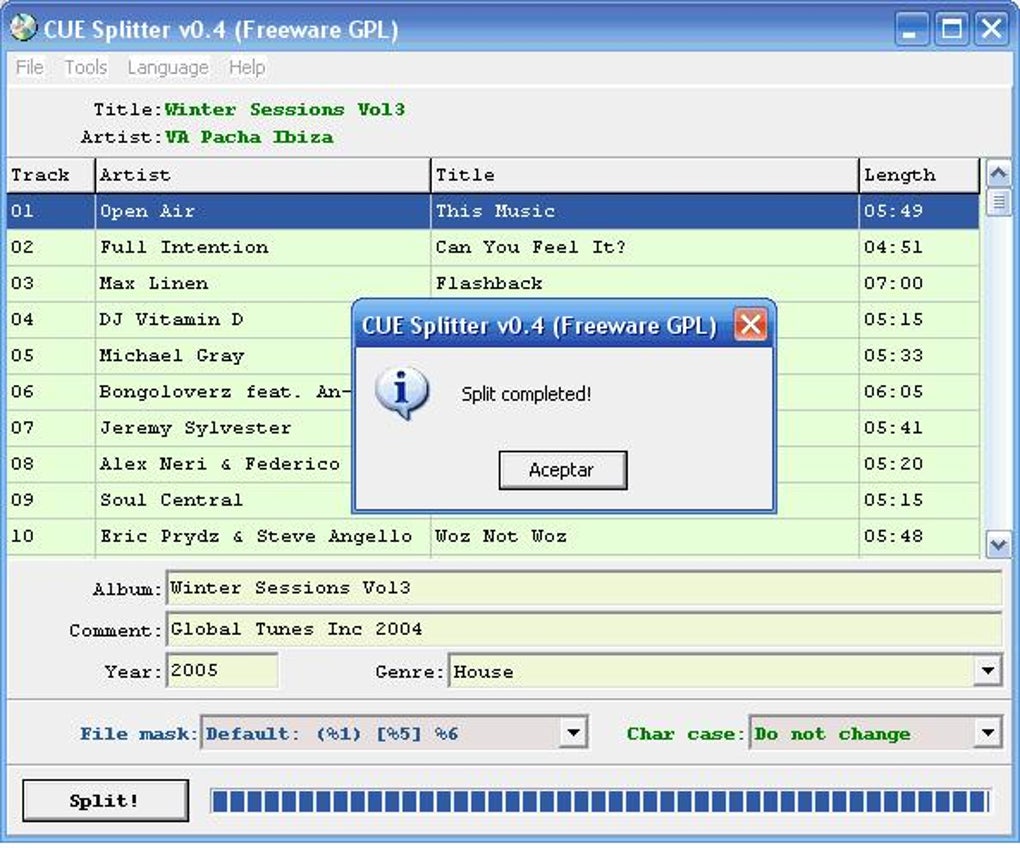Image resolution: width=1020 pixels, height=848 pixels.
Task: Click the 06:05 length cell
Action: click(x=919, y=391)
